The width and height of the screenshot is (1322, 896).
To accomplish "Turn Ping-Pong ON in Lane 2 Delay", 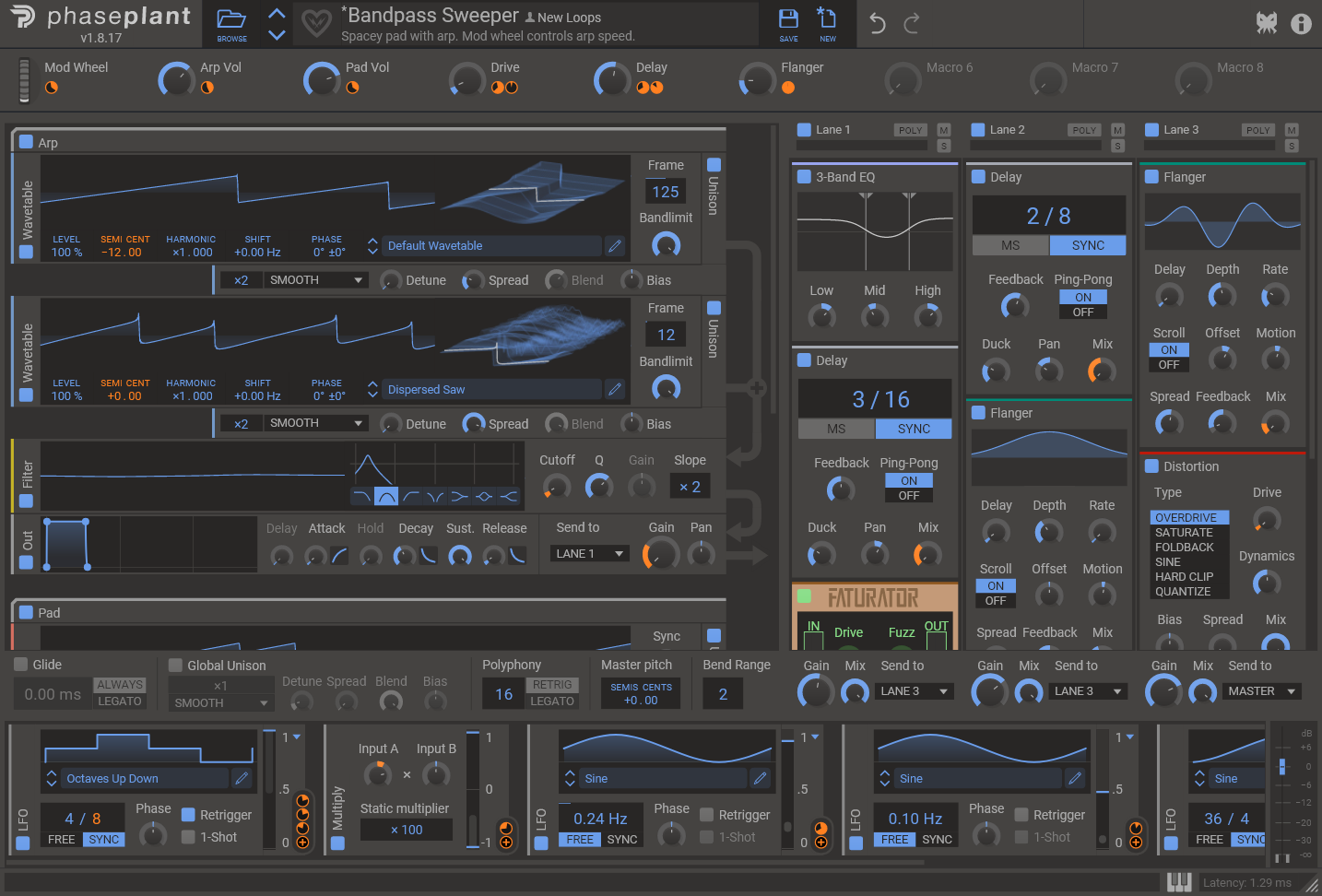I will [x=1083, y=297].
